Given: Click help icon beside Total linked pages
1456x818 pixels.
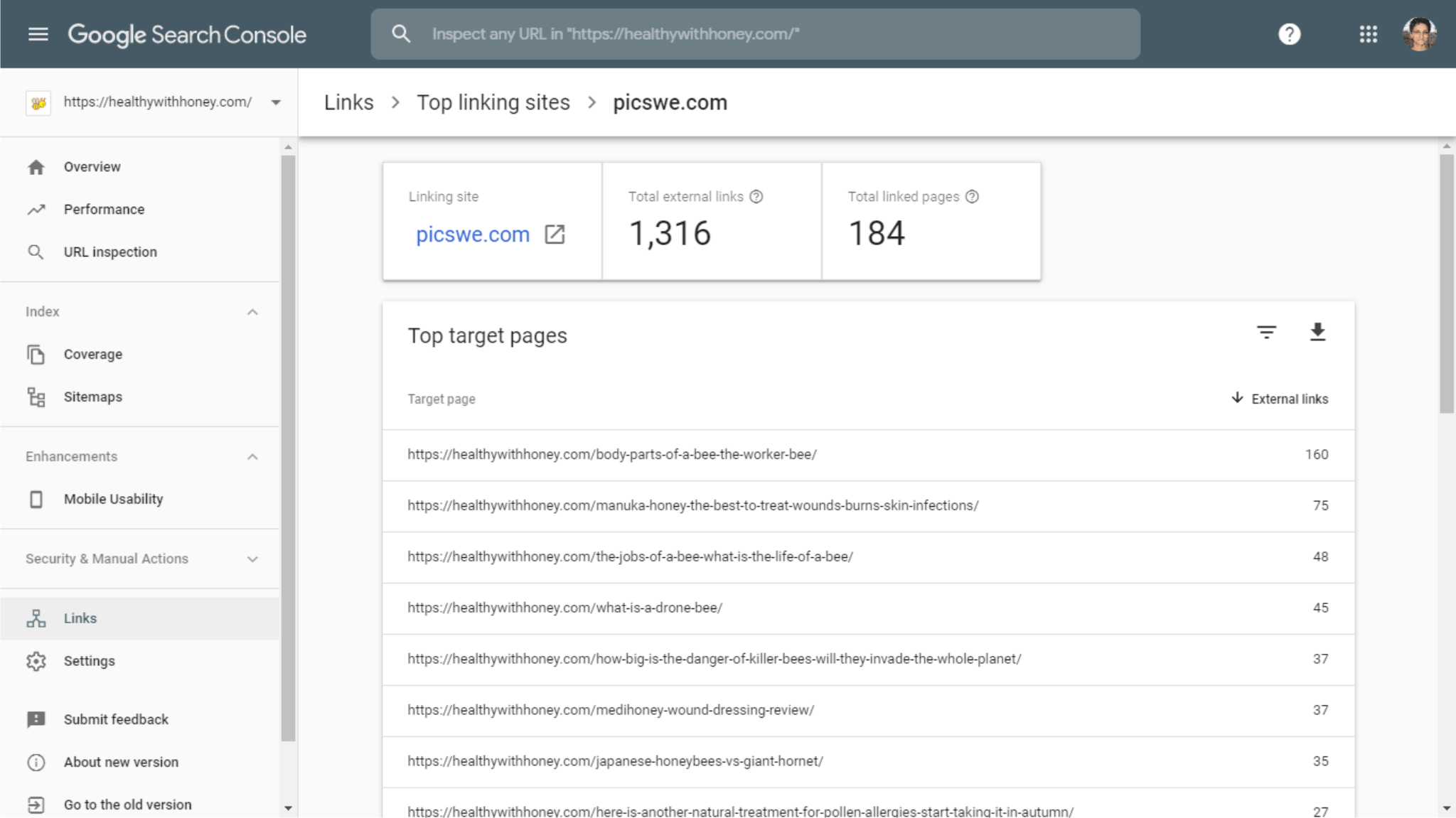Looking at the screenshot, I should [972, 197].
